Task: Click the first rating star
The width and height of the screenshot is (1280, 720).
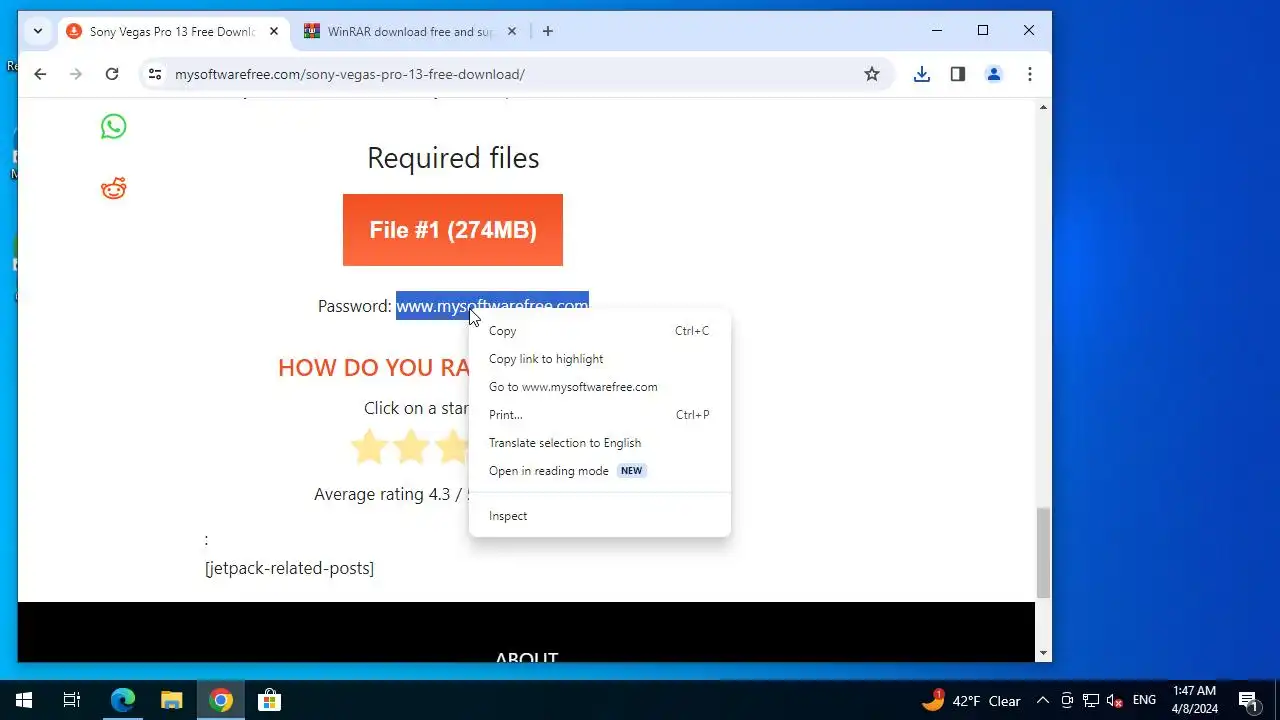Action: (369, 446)
